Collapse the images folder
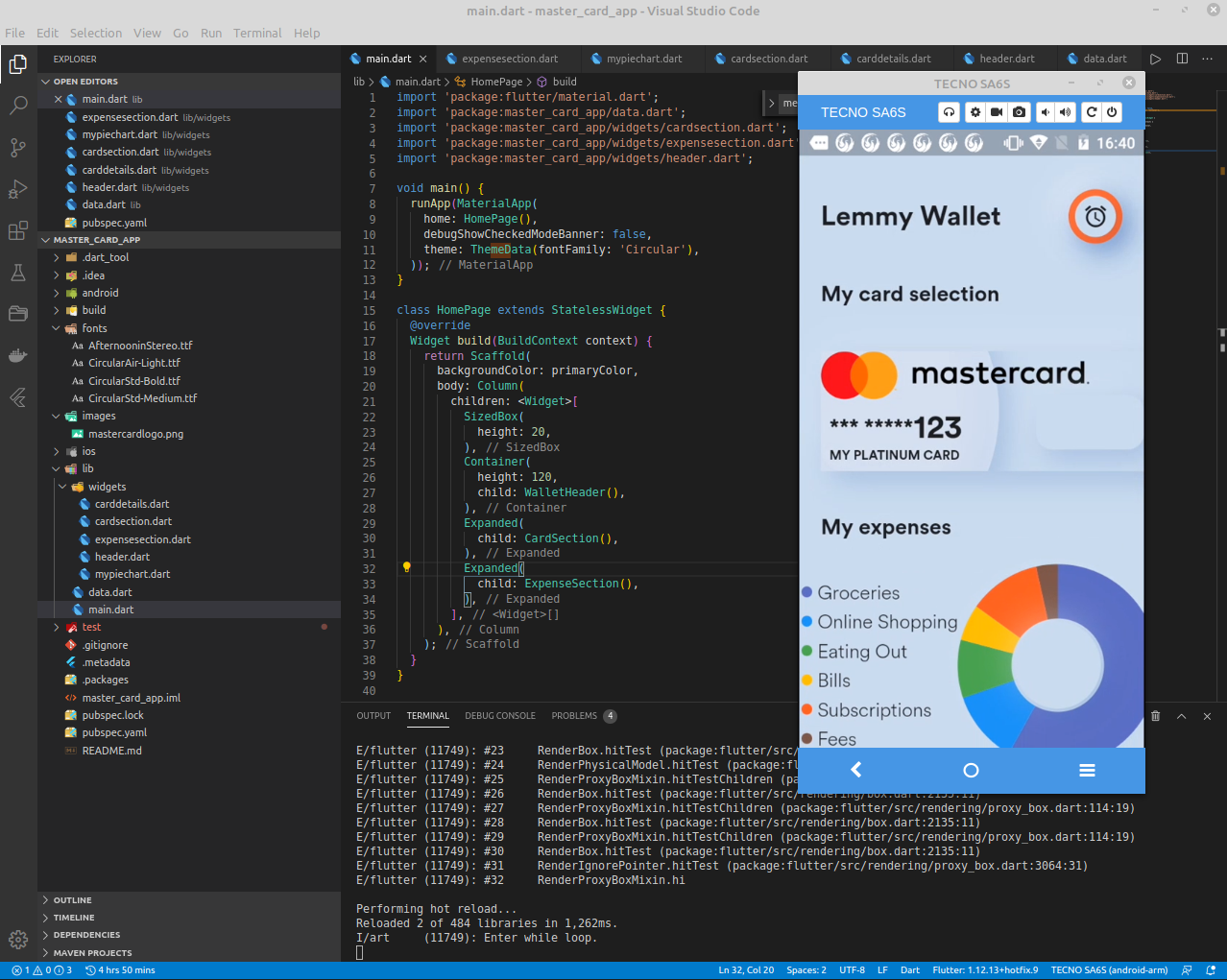 (x=189, y=416)
